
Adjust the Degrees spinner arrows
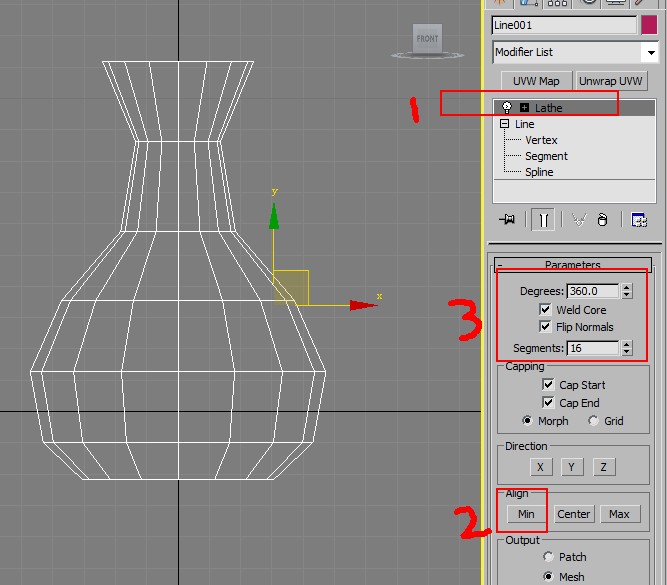coord(626,291)
